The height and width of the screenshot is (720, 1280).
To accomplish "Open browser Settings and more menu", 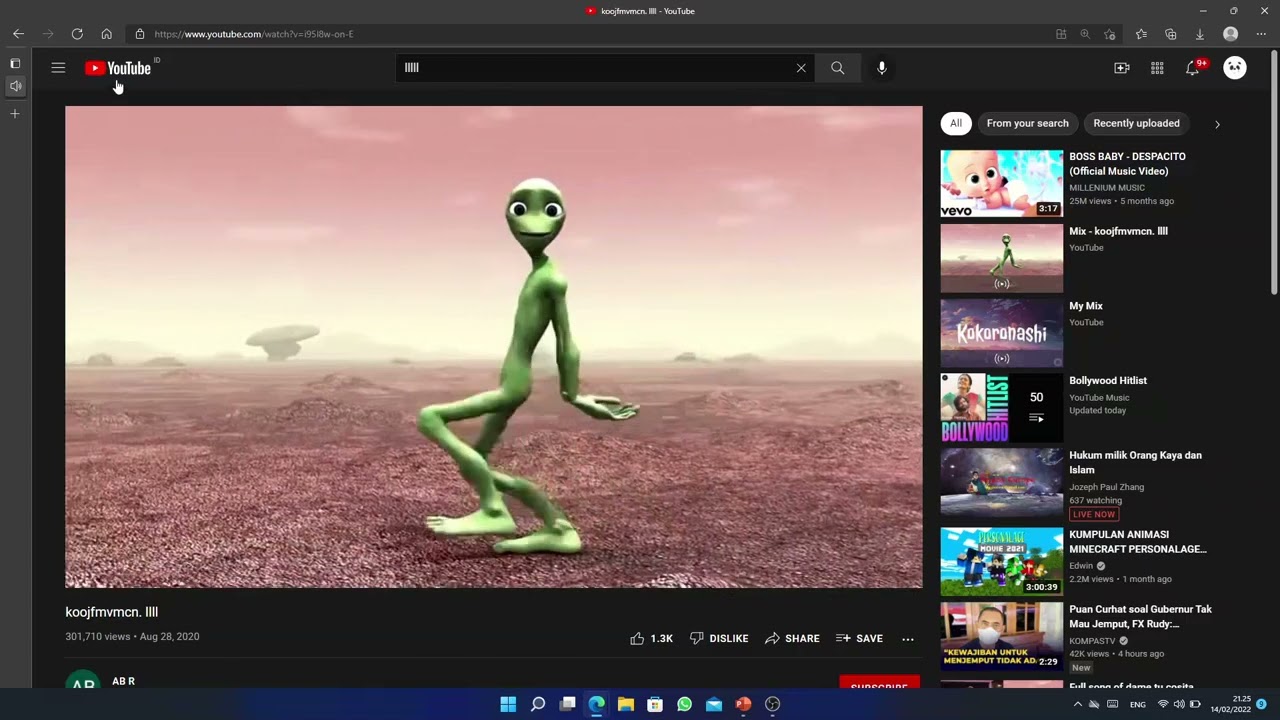I will (1261, 34).
